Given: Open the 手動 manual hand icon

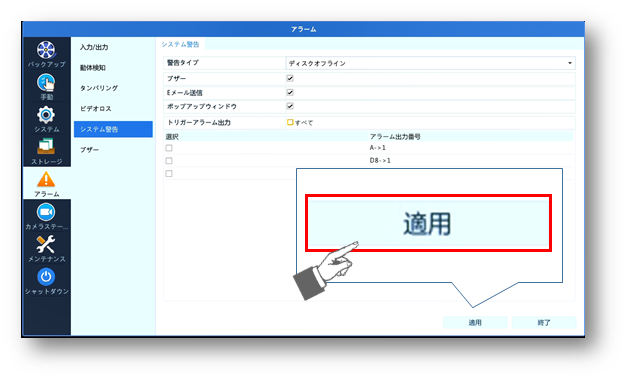Looking at the screenshot, I should (x=46, y=83).
